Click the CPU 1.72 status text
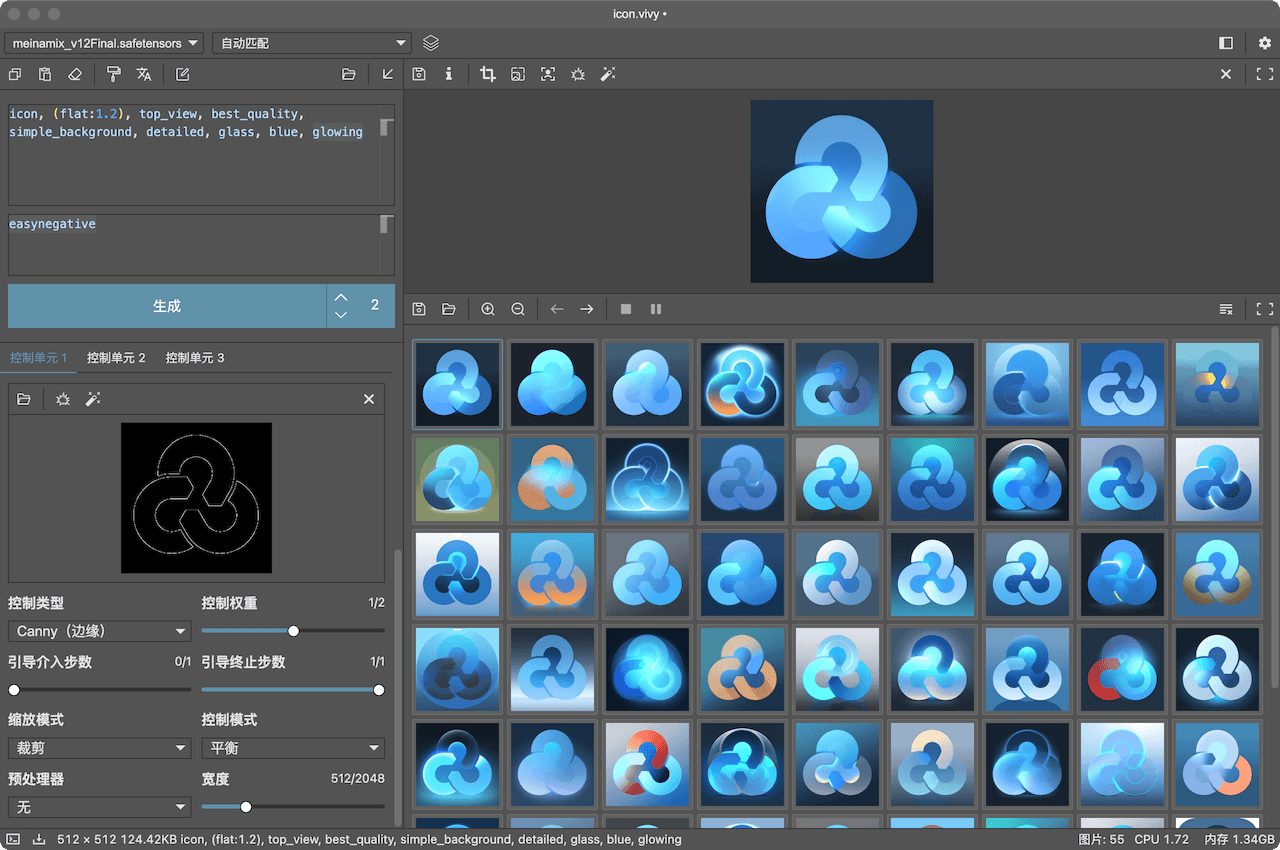Viewport: 1280px width, 850px height. (1161, 840)
